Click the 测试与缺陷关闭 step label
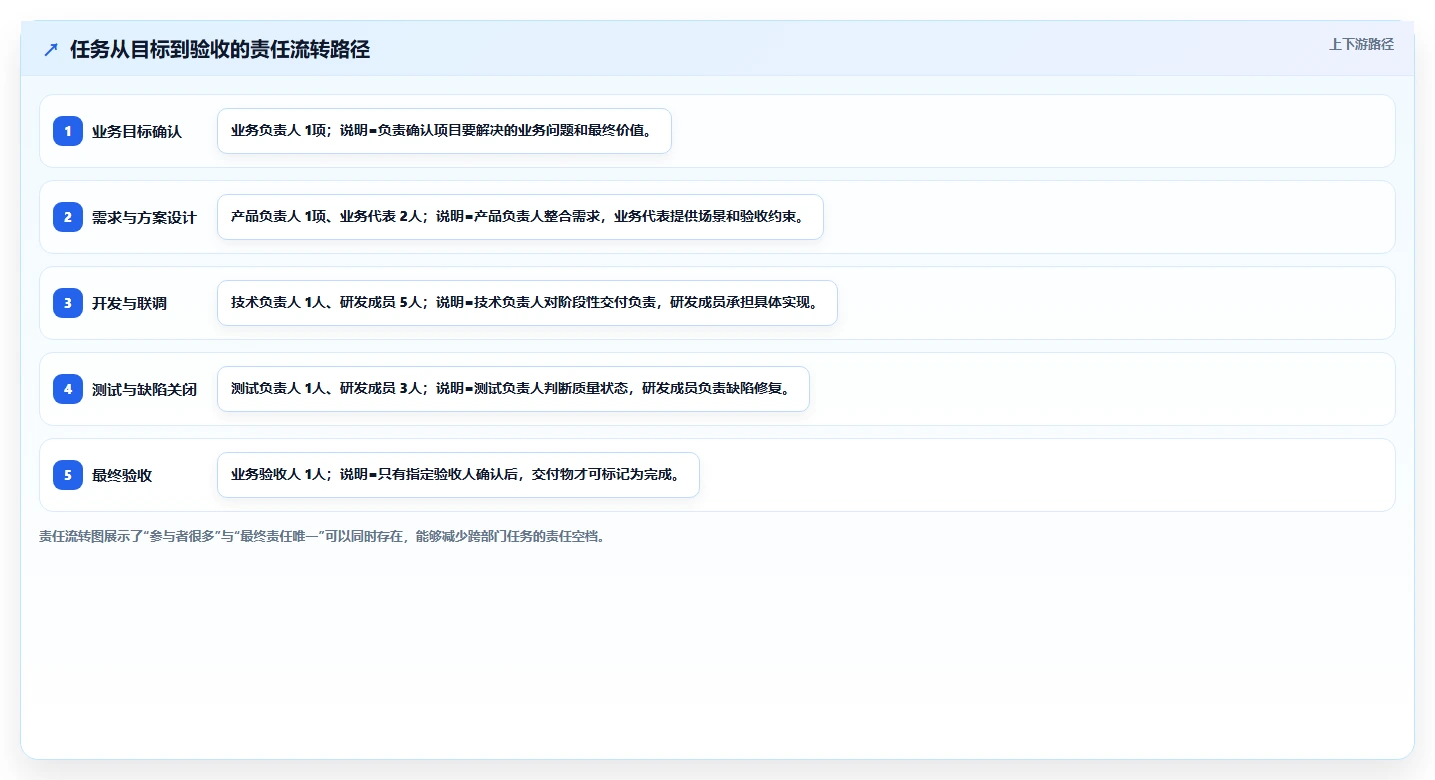Image resolution: width=1435 pixels, height=780 pixels. (144, 389)
